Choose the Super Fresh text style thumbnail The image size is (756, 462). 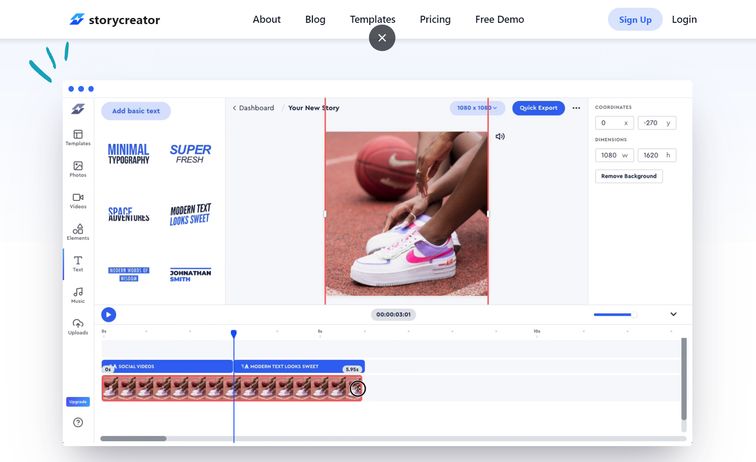click(190, 154)
